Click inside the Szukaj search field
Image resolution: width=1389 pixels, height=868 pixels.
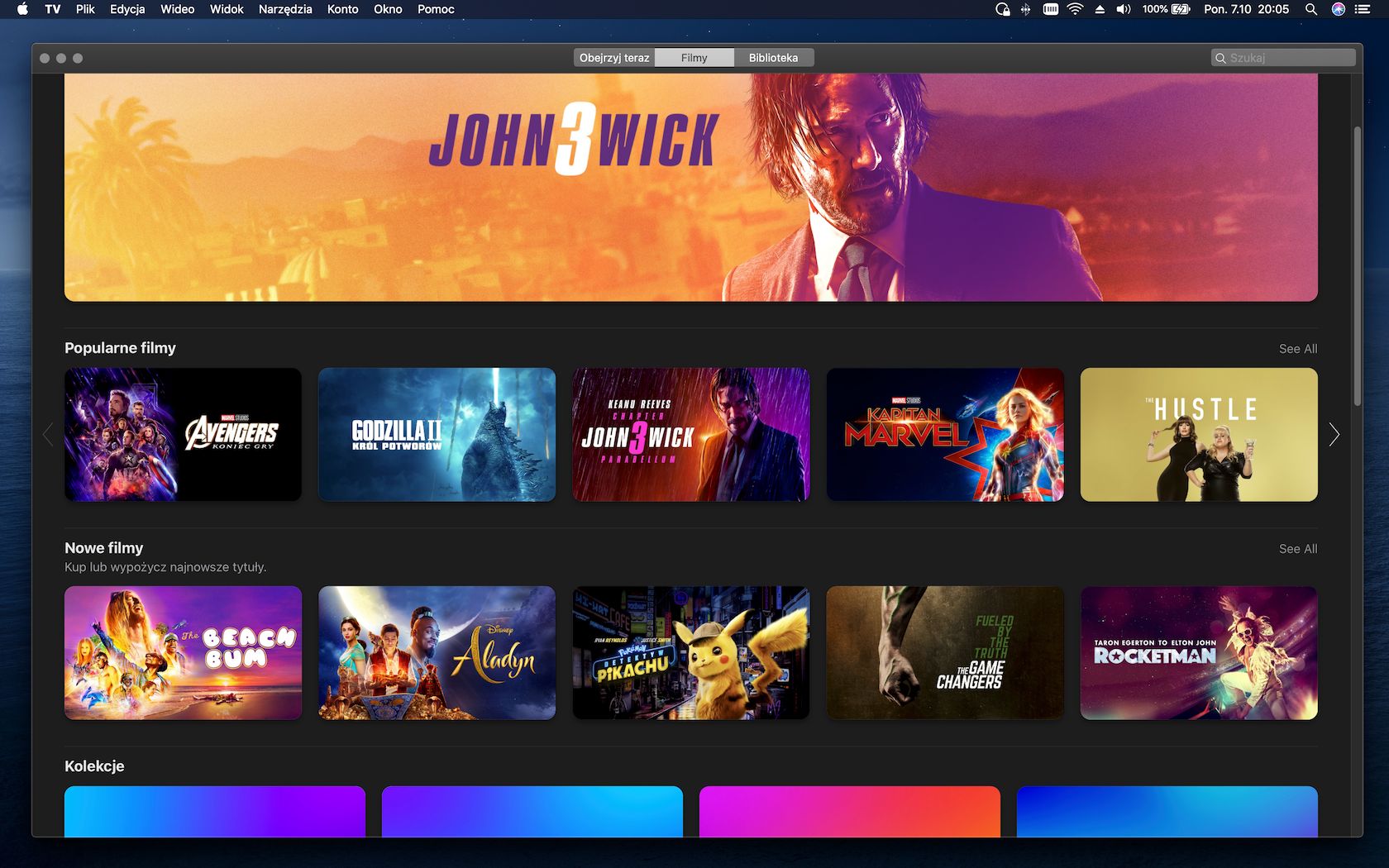coord(1282,57)
